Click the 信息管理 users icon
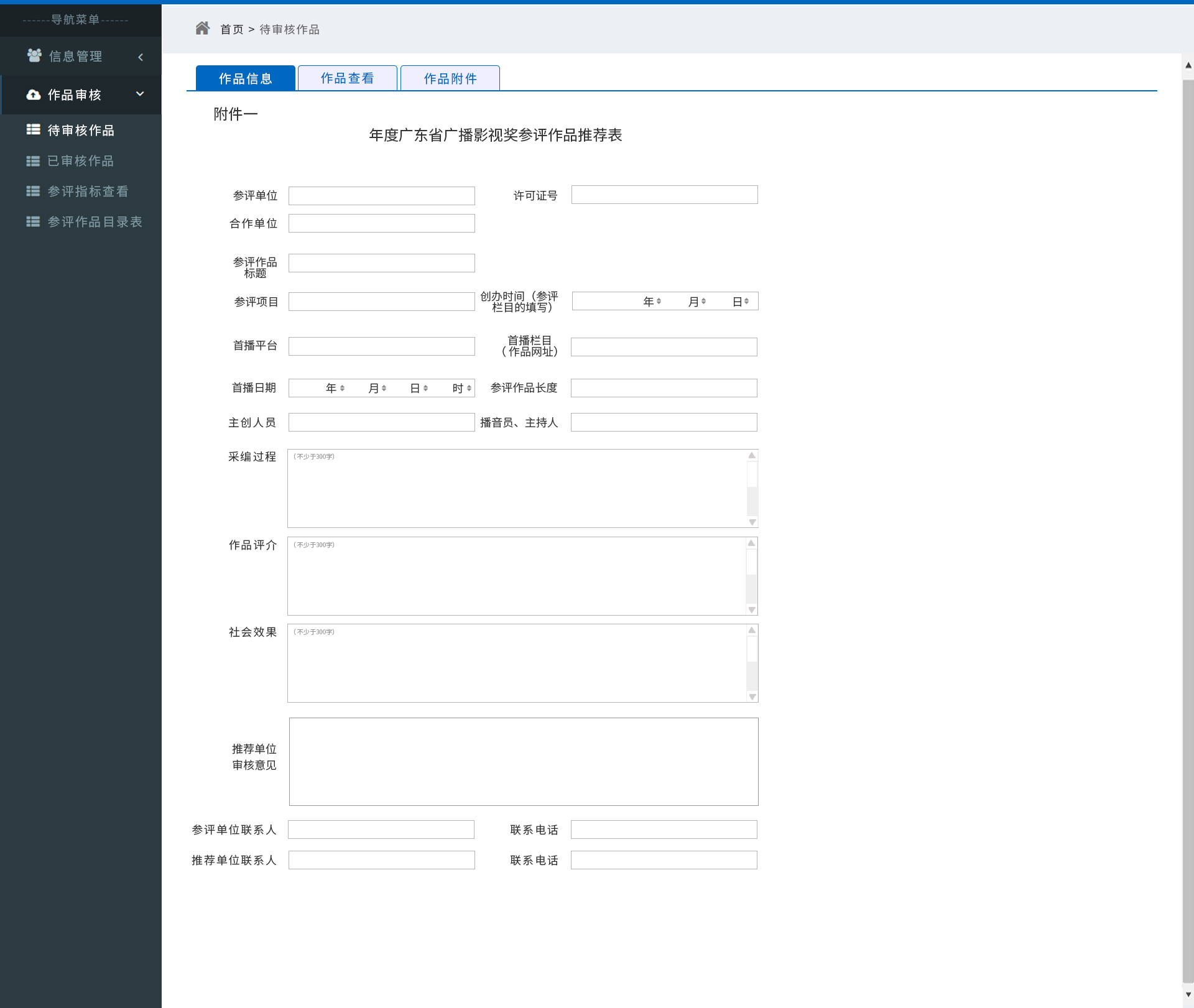Screen dimensions: 1194x1008 coord(34,56)
